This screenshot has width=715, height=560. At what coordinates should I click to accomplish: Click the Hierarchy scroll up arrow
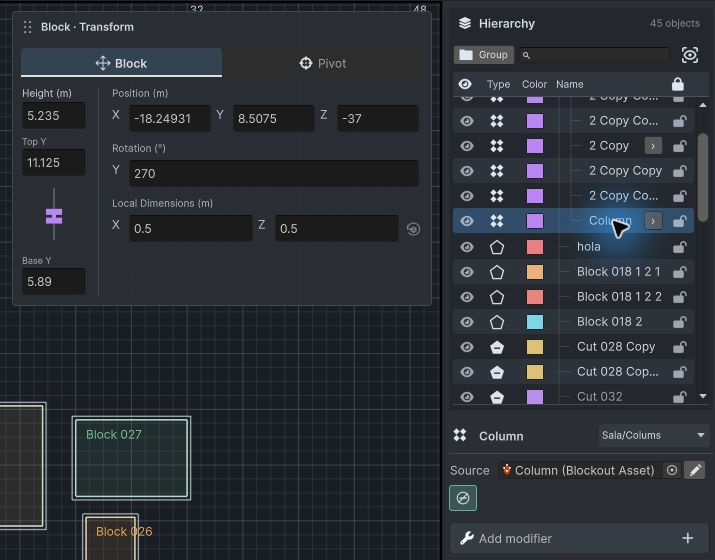pos(703,105)
